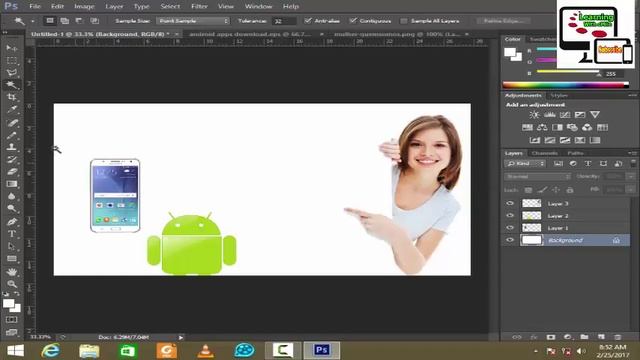Select the History Brush tool

11,159
